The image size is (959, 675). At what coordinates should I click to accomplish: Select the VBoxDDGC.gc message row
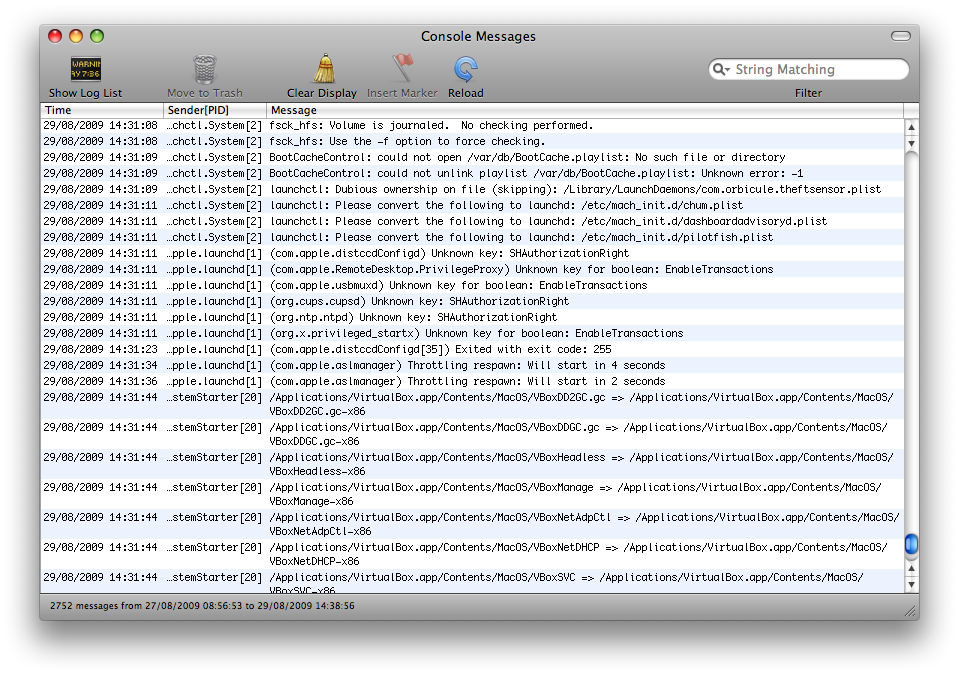pyautogui.click(x=472, y=434)
